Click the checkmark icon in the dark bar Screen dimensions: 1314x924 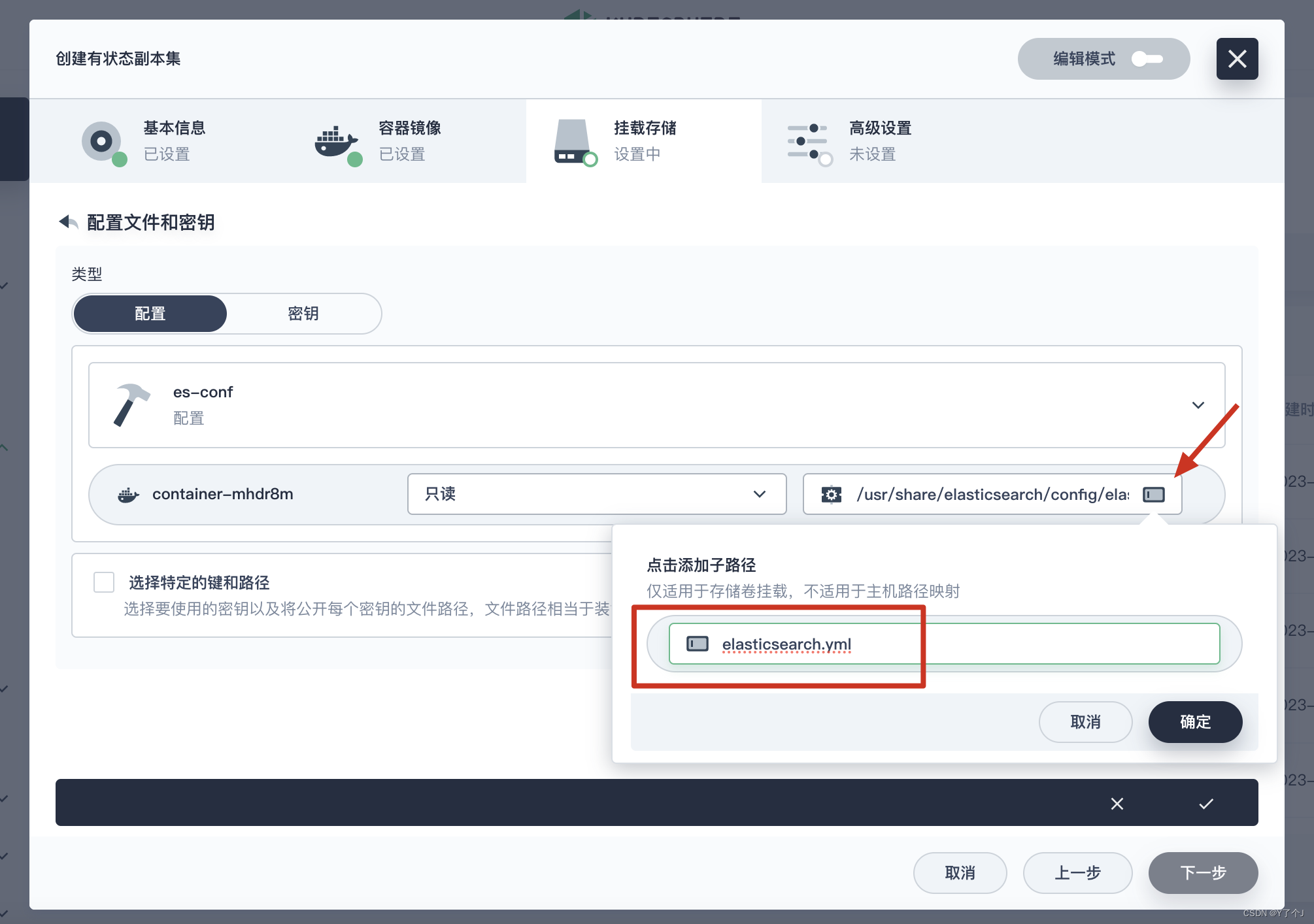1206,804
